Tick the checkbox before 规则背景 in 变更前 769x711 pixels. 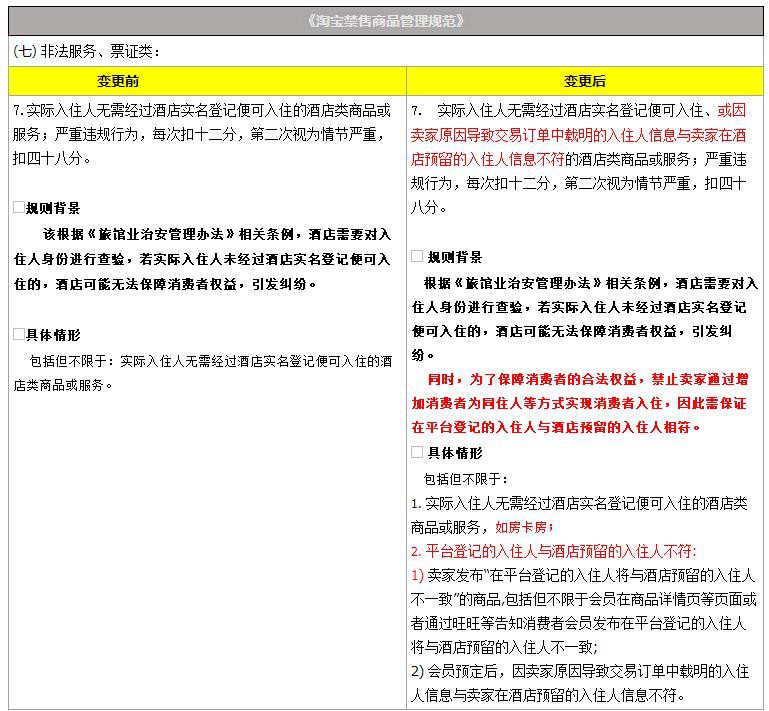tap(19, 207)
